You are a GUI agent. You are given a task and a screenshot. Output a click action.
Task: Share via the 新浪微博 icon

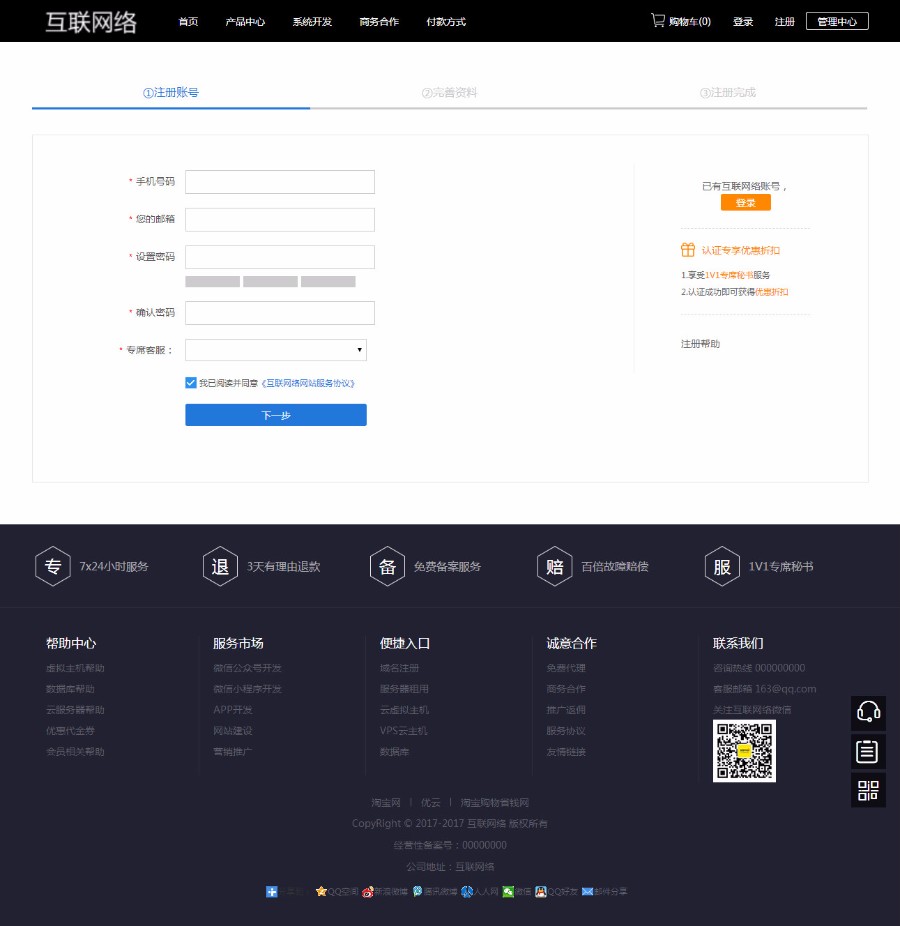365,891
